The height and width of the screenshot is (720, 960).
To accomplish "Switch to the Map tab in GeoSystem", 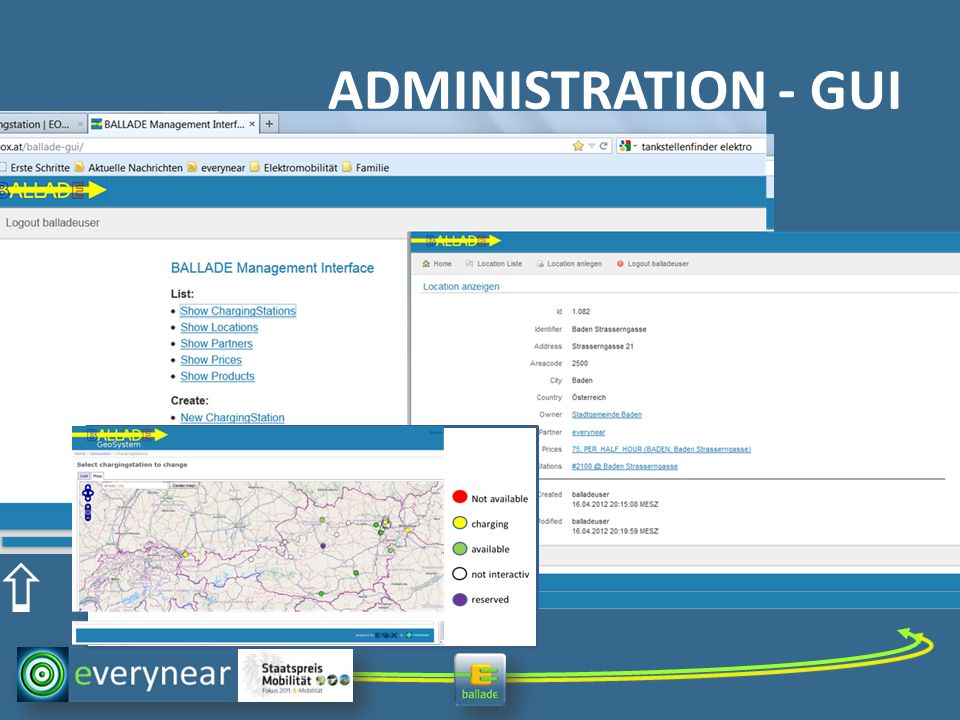I will (97, 476).
